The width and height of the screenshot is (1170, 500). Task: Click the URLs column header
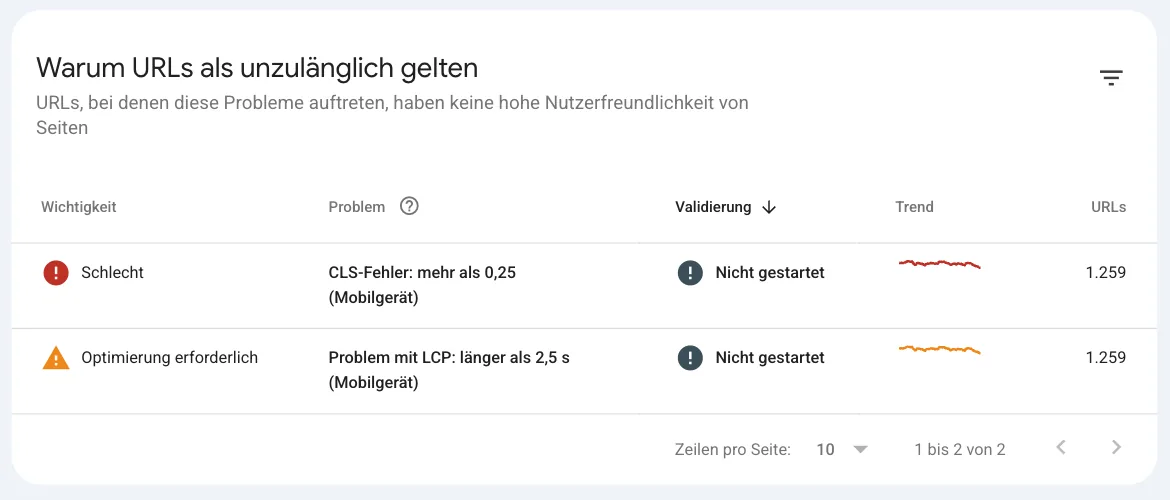click(1108, 207)
